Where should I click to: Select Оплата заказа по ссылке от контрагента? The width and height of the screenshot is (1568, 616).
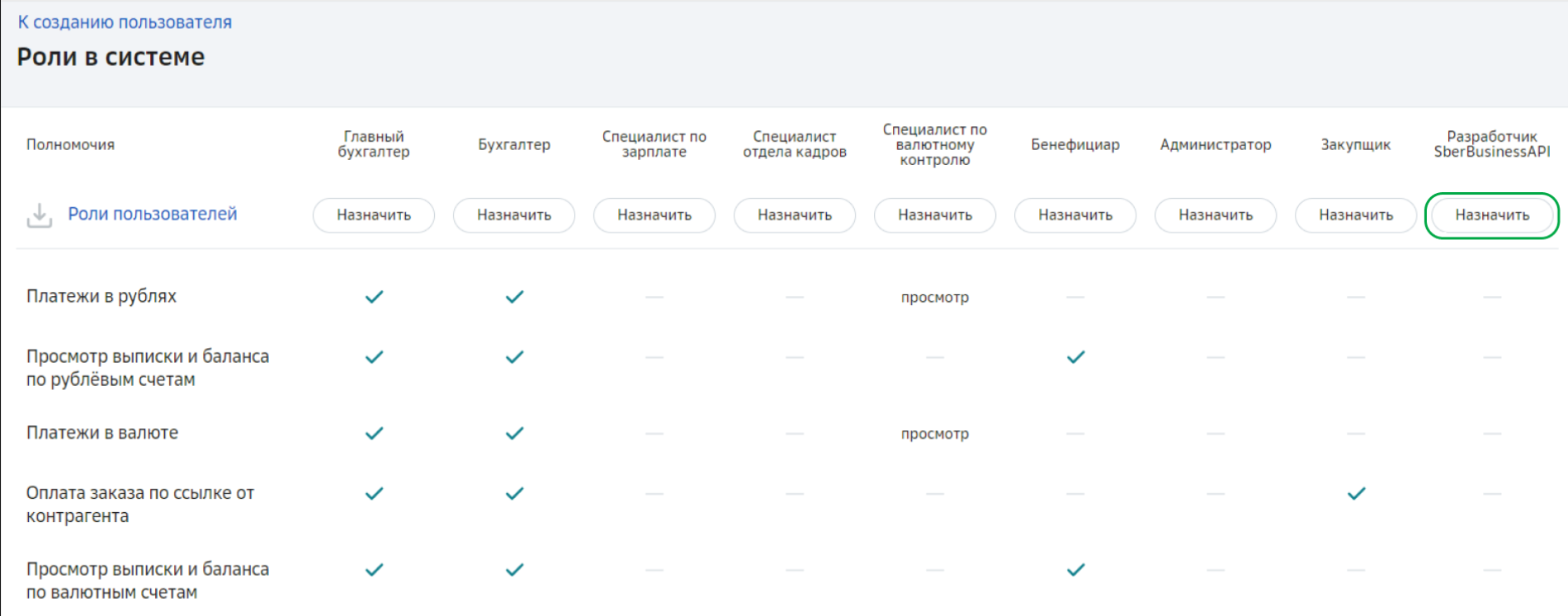click(140, 505)
